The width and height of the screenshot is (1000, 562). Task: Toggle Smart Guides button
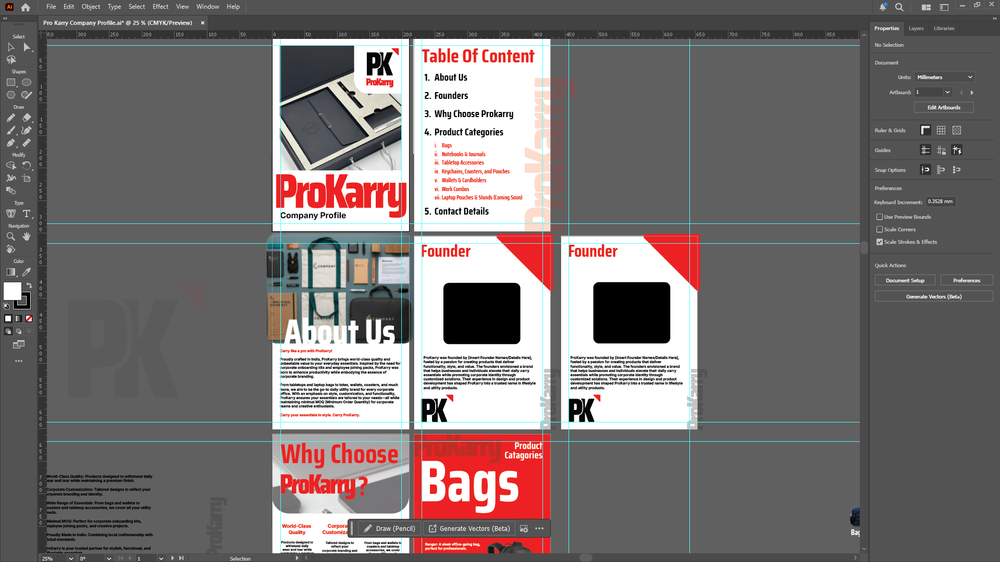click(957, 150)
